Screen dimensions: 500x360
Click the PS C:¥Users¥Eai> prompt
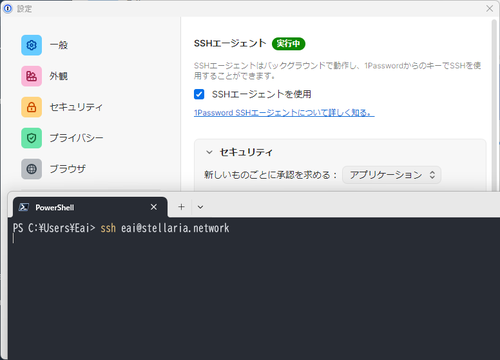pyautogui.click(x=54, y=228)
